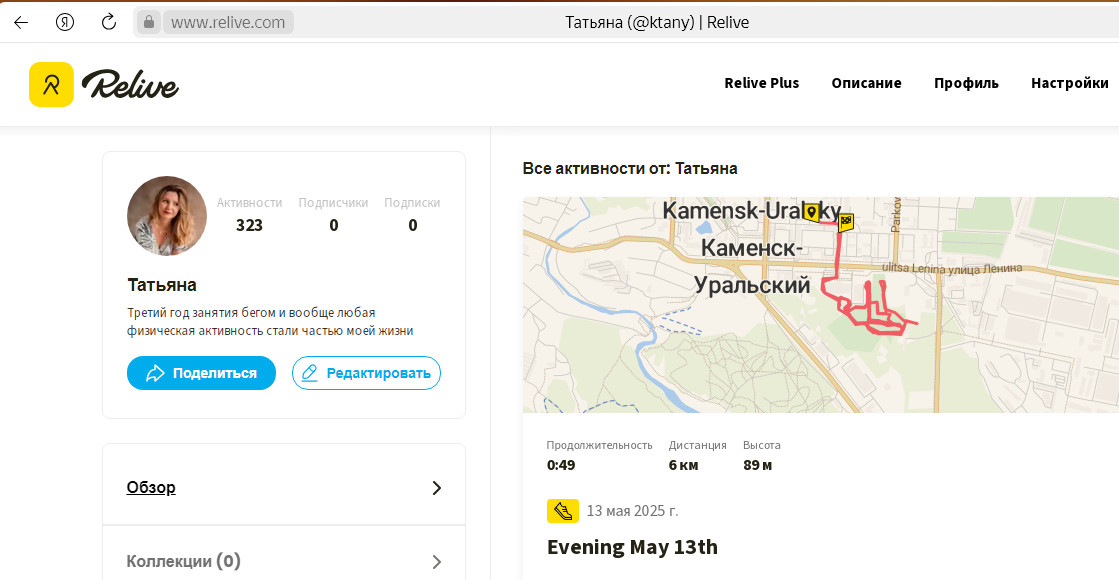Open Татьяна's profile photo

coord(167,215)
